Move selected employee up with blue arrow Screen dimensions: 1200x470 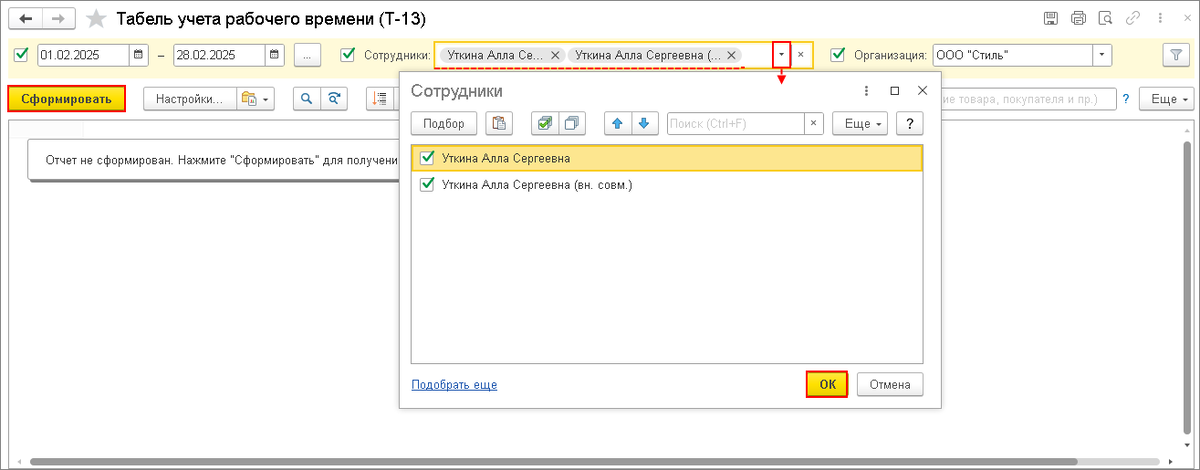pos(617,124)
